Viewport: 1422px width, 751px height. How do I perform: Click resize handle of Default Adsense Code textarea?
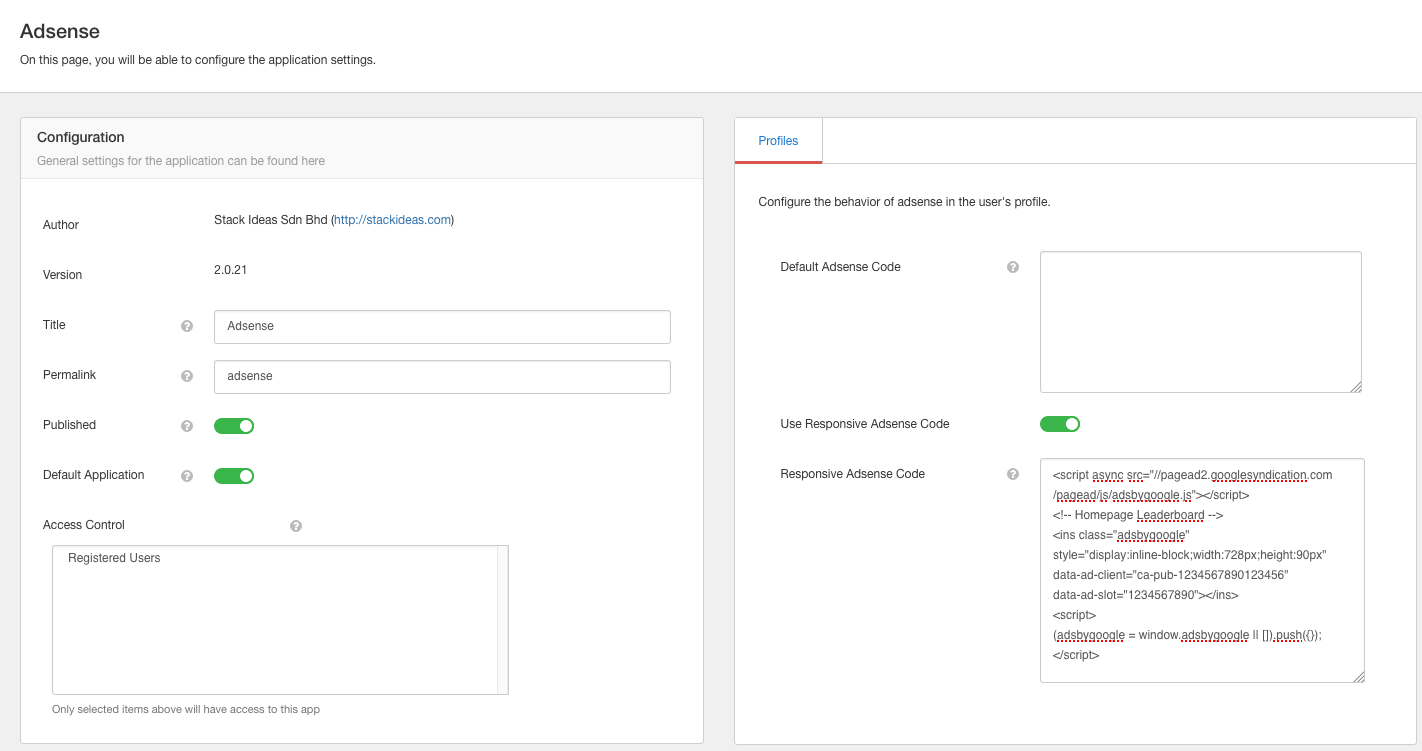click(x=1356, y=387)
